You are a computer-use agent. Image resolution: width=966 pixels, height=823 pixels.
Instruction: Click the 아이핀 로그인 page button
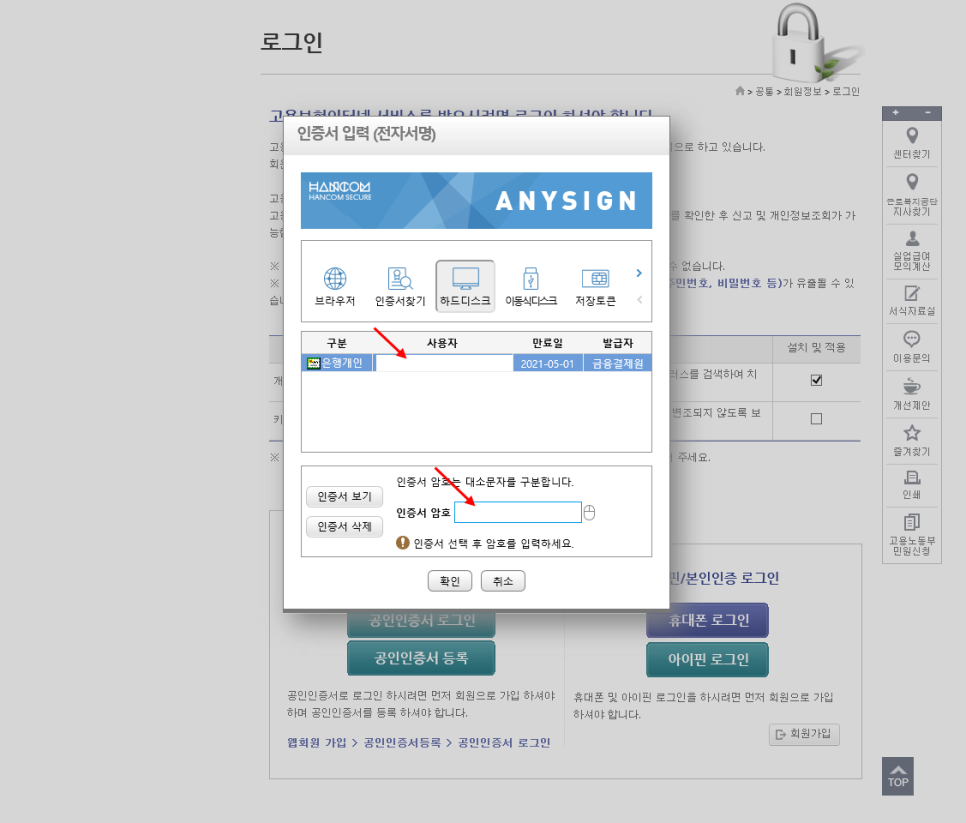point(707,660)
